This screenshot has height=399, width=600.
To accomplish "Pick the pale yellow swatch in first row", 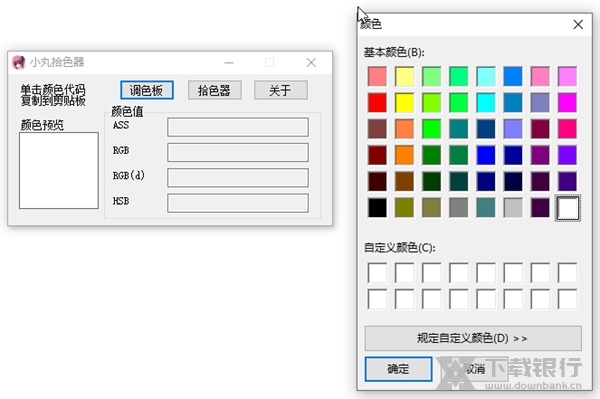I will tap(404, 76).
